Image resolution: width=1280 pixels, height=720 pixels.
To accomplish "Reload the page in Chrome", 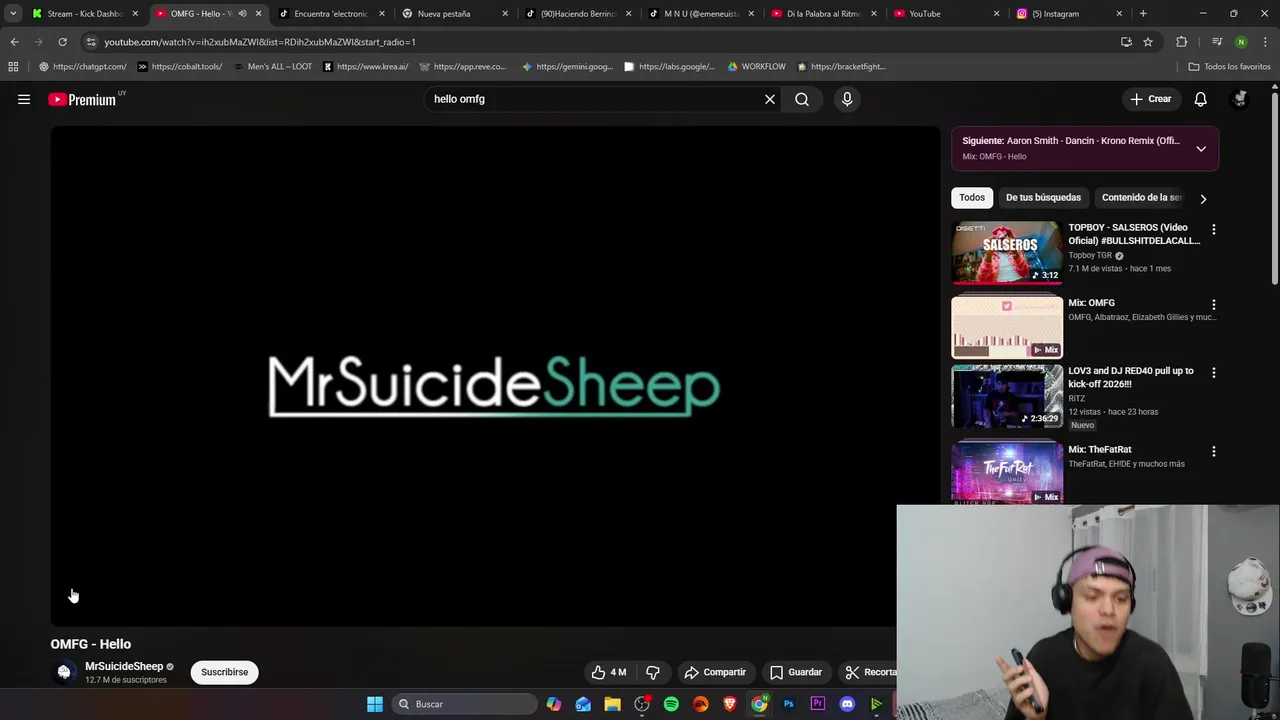I will tap(62, 42).
